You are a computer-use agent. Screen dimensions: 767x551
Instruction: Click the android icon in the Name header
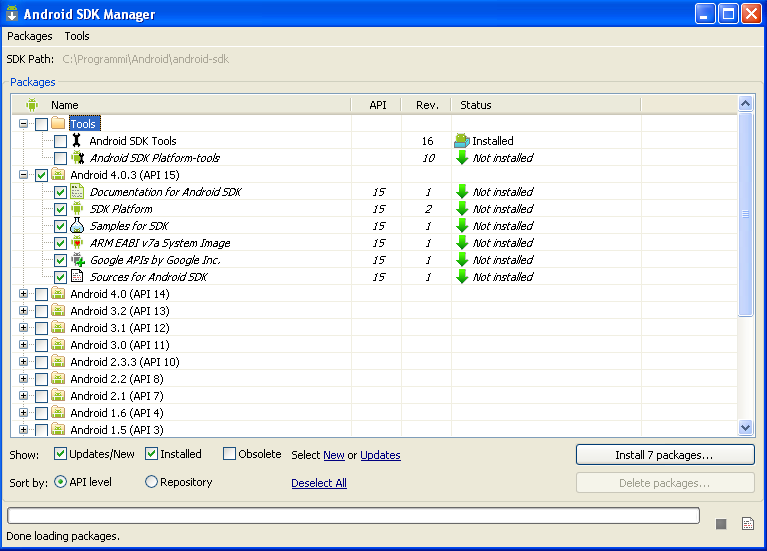click(x=32, y=104)
